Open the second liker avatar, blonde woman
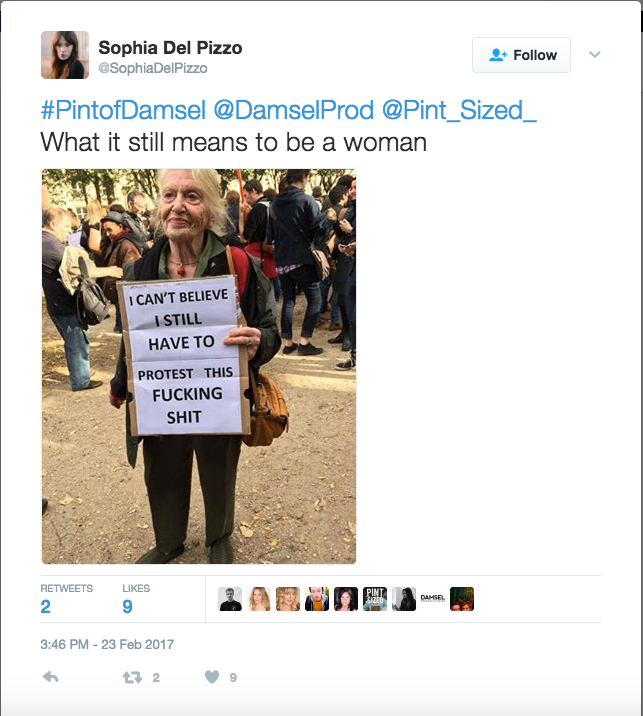This screenshot has height=716, width=643. (259, 599)
